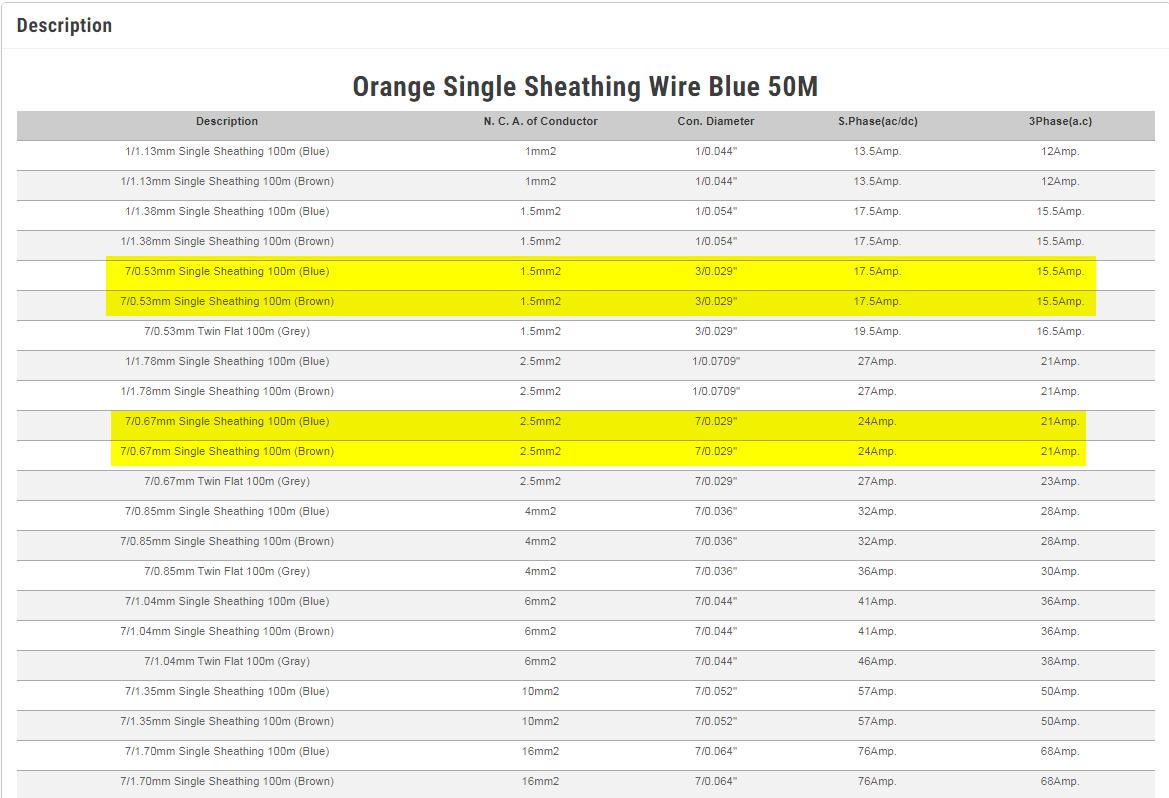Click the title Orange Single Sheathing Wire Blue 50M
This screenshot has width=1169, height=798.
[x=585, y=87]
